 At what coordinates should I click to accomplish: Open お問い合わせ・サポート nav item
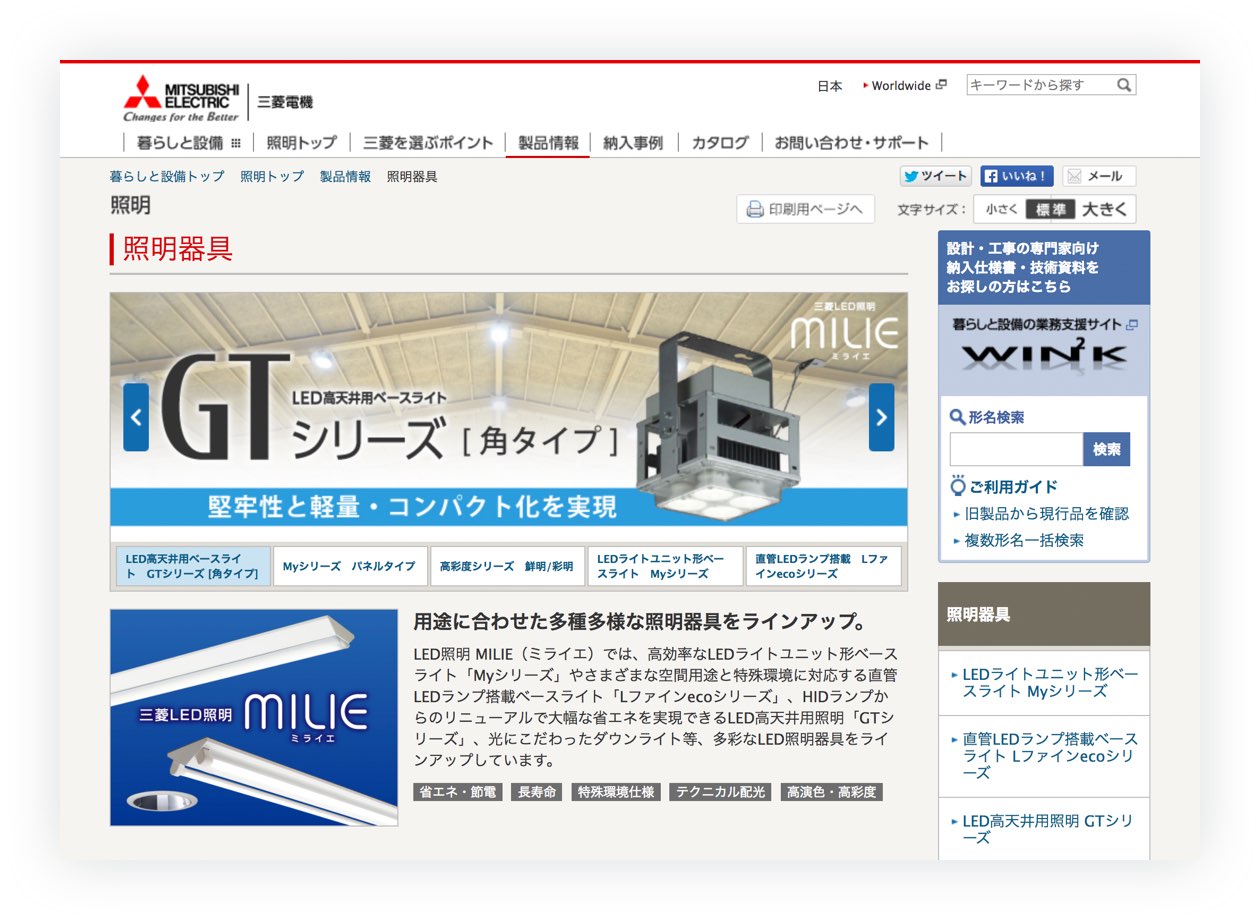852,143
